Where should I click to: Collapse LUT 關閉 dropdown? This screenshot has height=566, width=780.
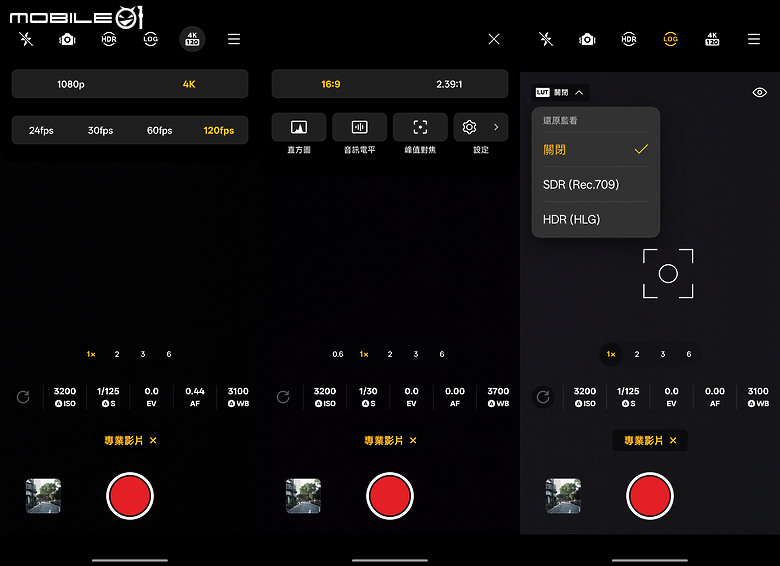pyautogui.click(x=560, y=93)
